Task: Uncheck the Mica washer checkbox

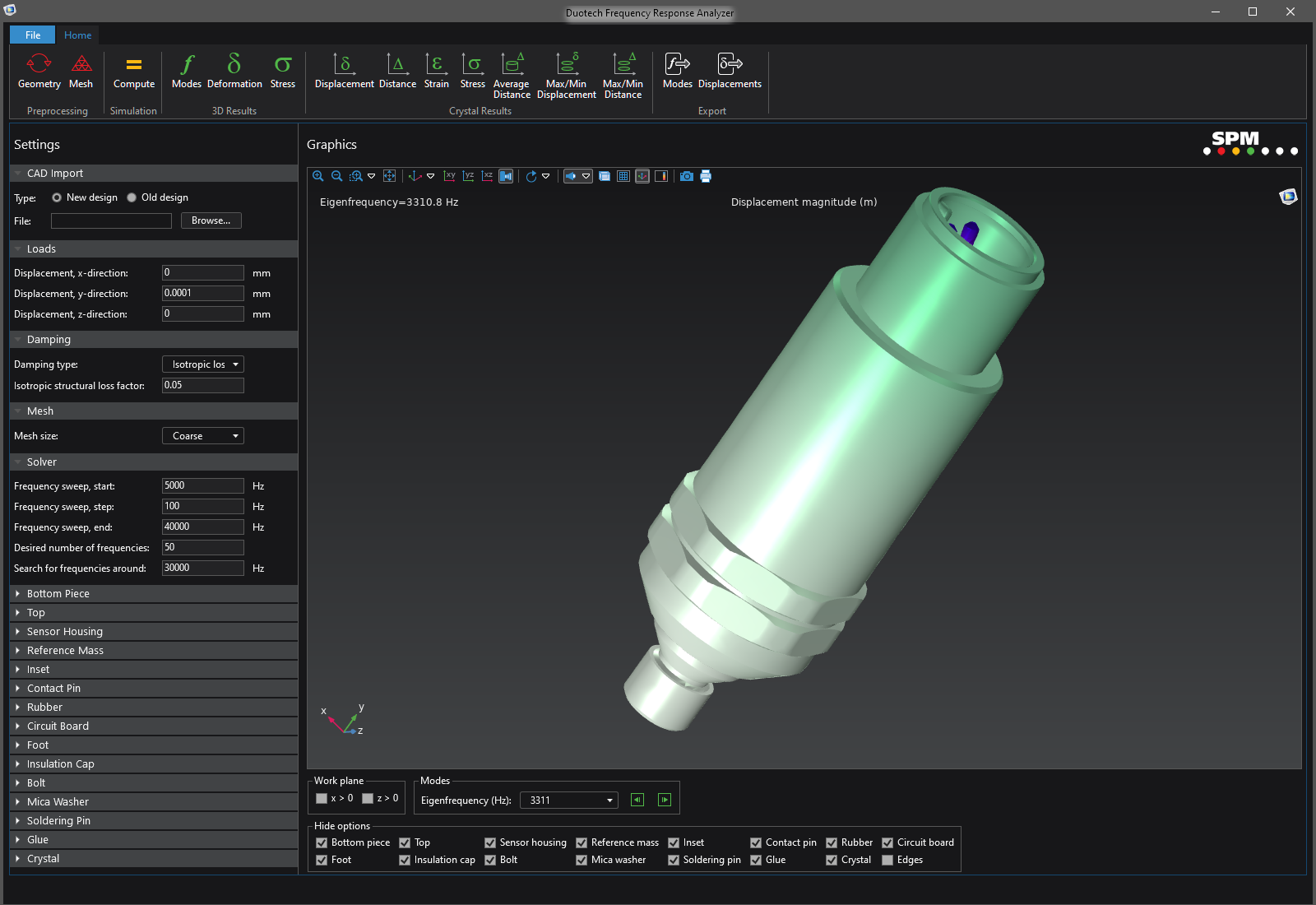Action: 582,860
